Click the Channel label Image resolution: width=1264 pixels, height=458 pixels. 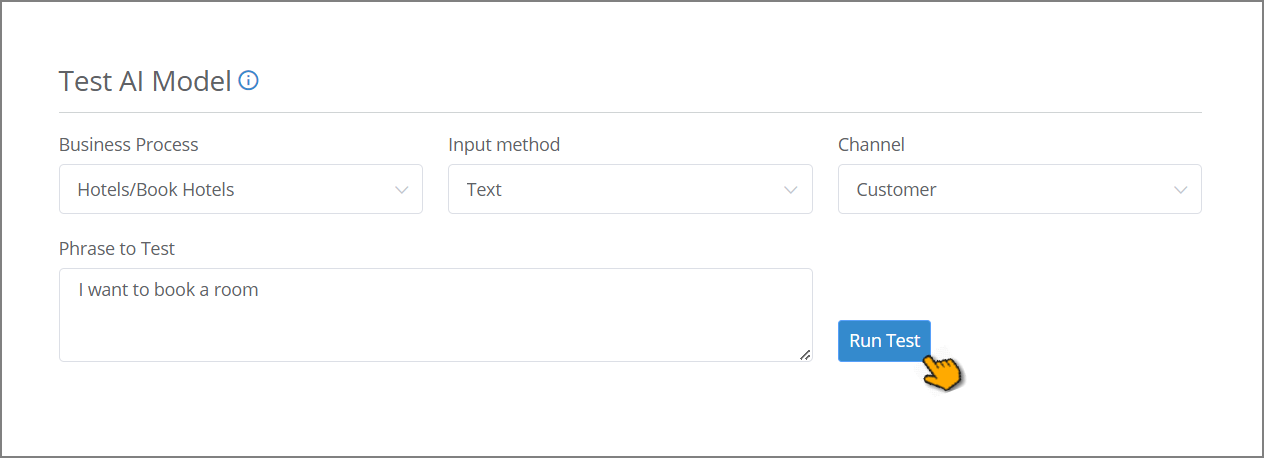871,144
